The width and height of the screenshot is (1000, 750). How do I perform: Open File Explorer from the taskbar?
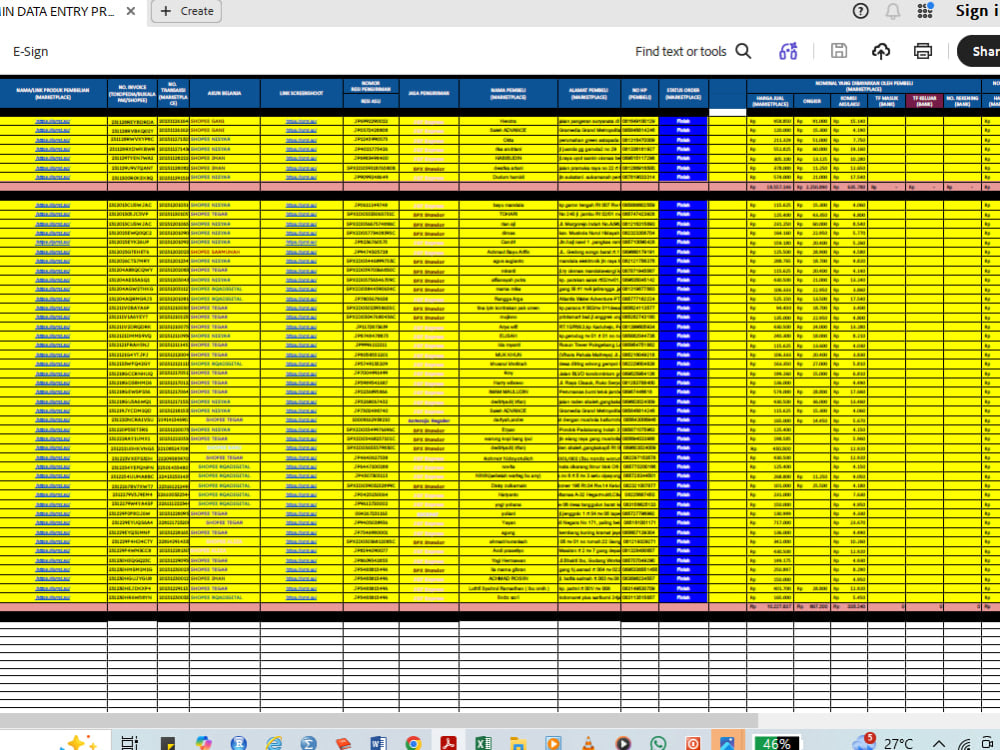(x=518, y=743)
